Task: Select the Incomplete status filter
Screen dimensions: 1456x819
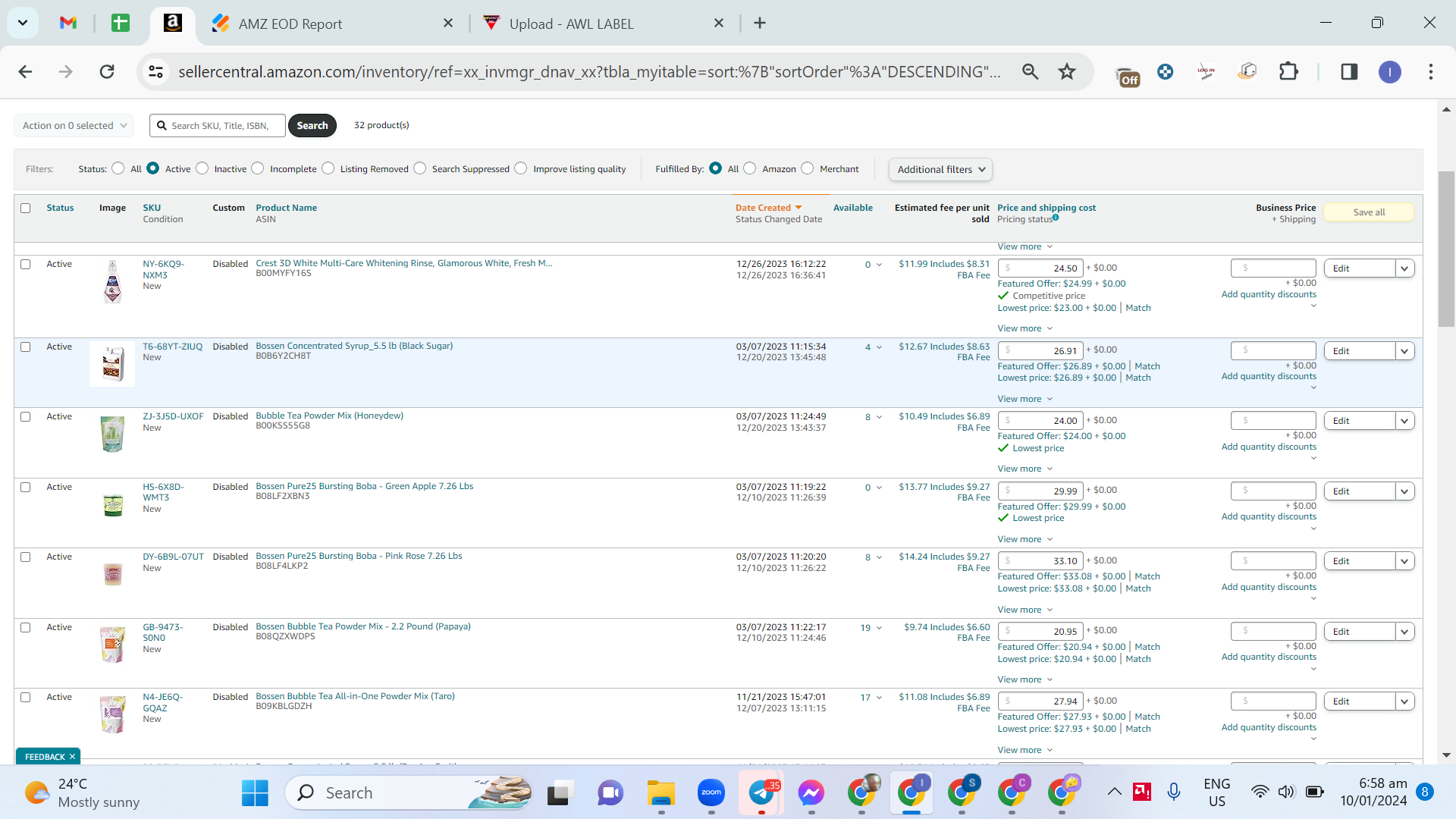Action: pos(258,168)
